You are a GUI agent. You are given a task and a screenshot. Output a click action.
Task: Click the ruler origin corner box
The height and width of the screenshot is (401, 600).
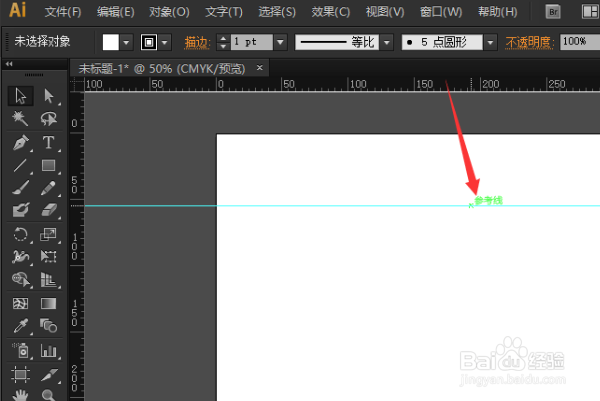coord(77,85)
